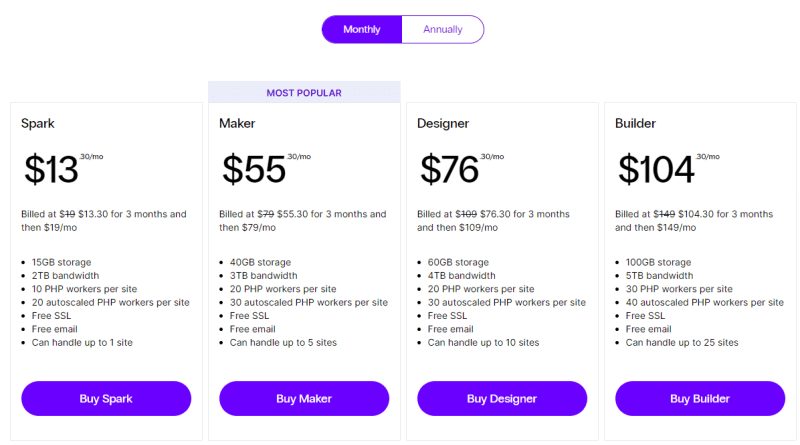Click the Buy Designer button

[x=502, y=399]
